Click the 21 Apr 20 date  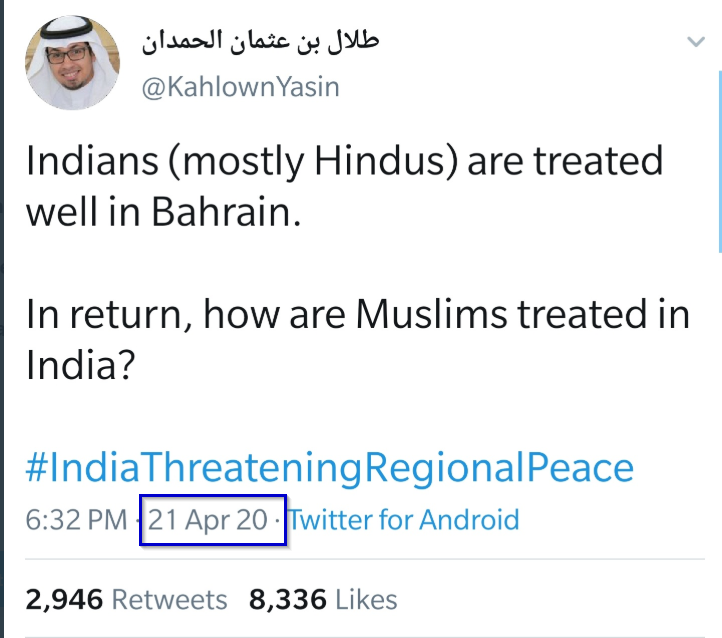coord(208,520)
